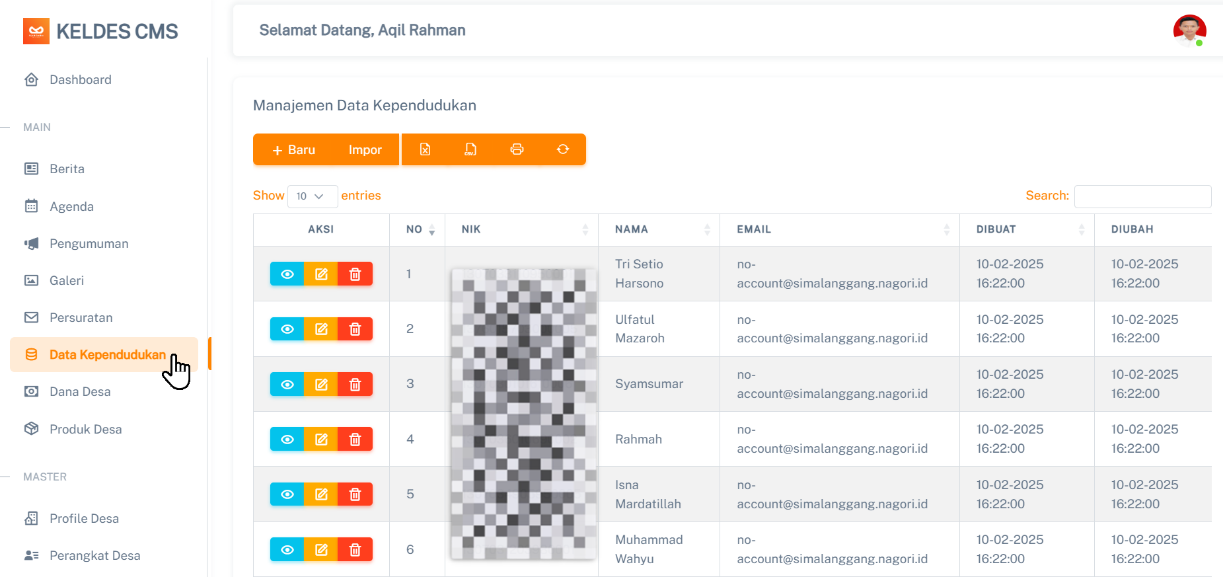Delete row 5, Isna Mardatillah

(355, 494)
